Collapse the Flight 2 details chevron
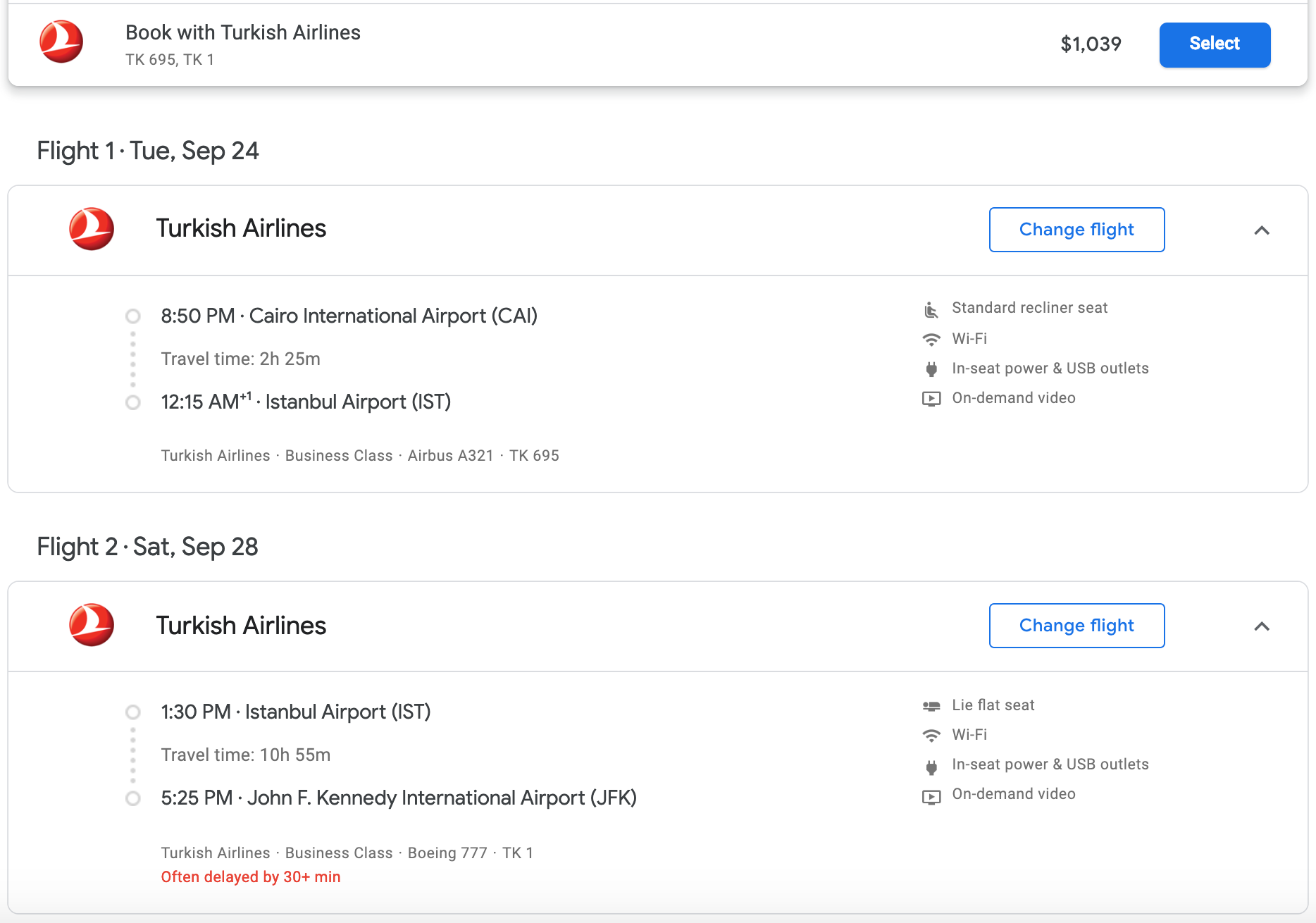This screenshot has height=923, width=1316. [x=1262, y=626]
